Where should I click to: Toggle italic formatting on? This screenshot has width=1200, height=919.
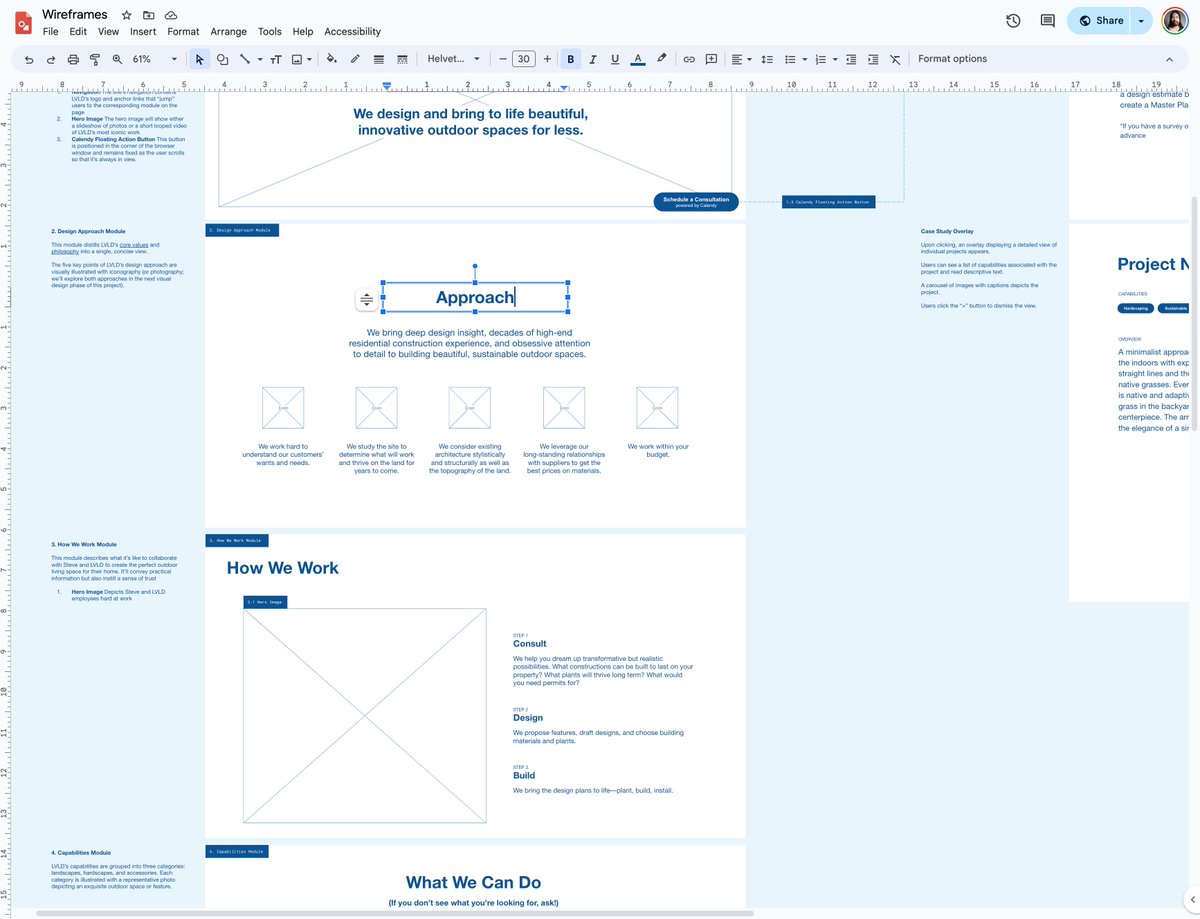(x=594, y=58)
